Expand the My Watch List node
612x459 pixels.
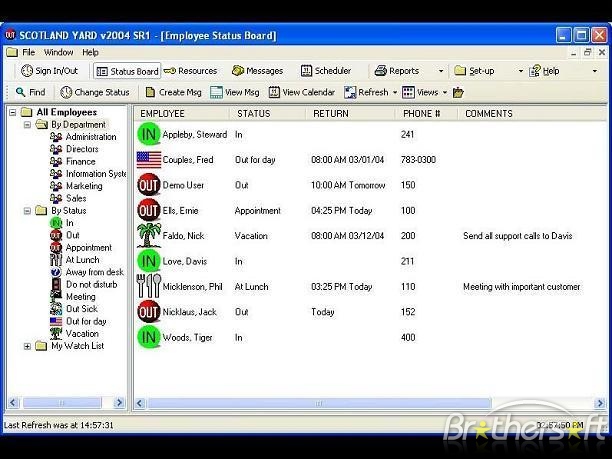click(x=27, y=346)
